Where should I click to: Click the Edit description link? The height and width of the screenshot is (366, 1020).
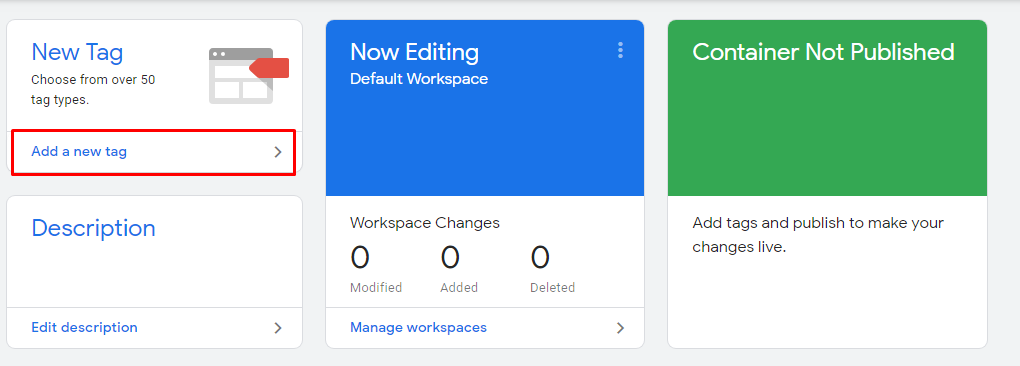pos(84,327)
